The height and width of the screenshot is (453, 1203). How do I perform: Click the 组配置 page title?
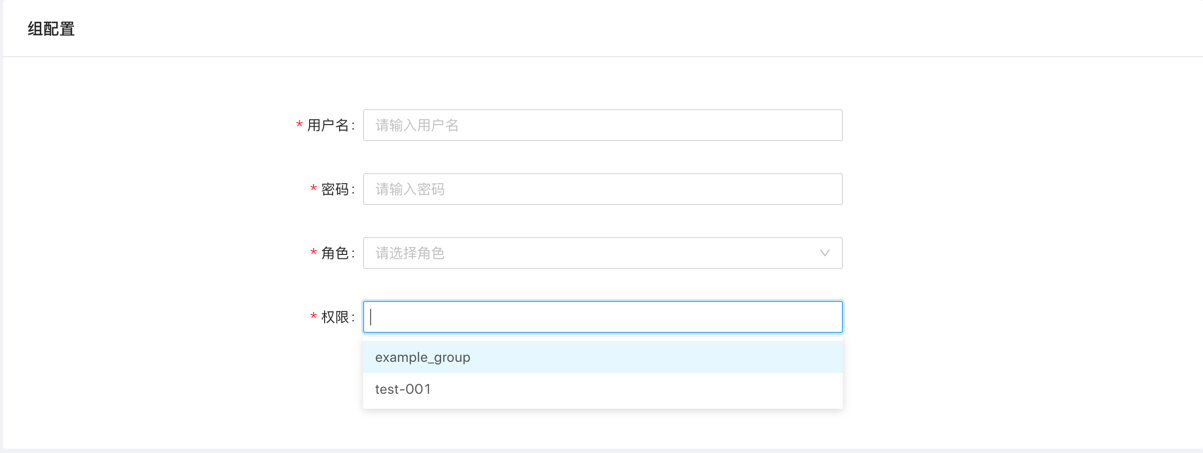[51, 29]
